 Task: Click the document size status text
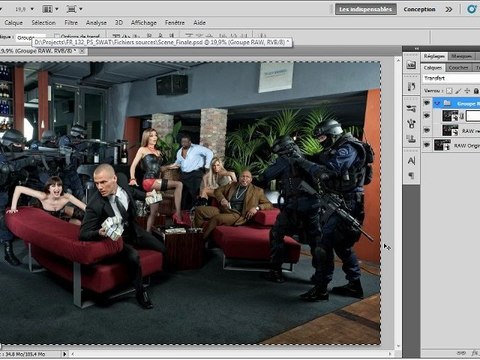pos(25,354)
